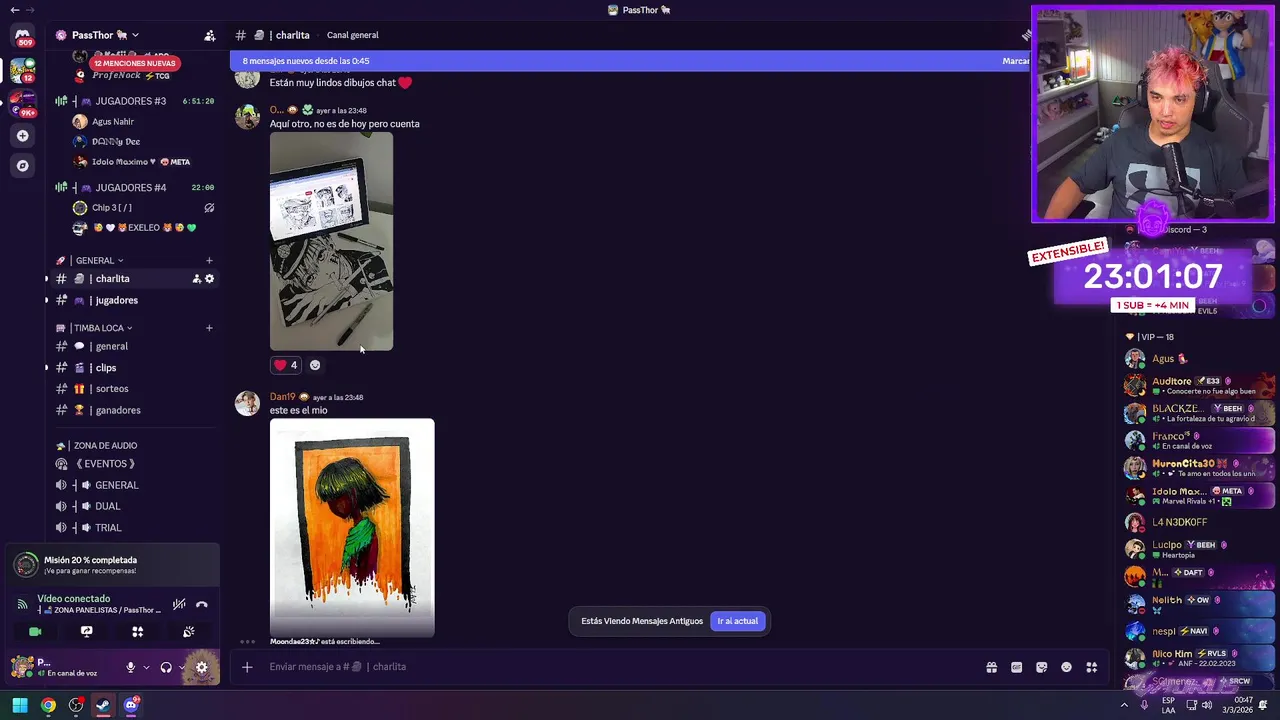This screenshot has width=1280, height=720.
Task: Open OBS Studio from taskbar
Action: (76, 705)
